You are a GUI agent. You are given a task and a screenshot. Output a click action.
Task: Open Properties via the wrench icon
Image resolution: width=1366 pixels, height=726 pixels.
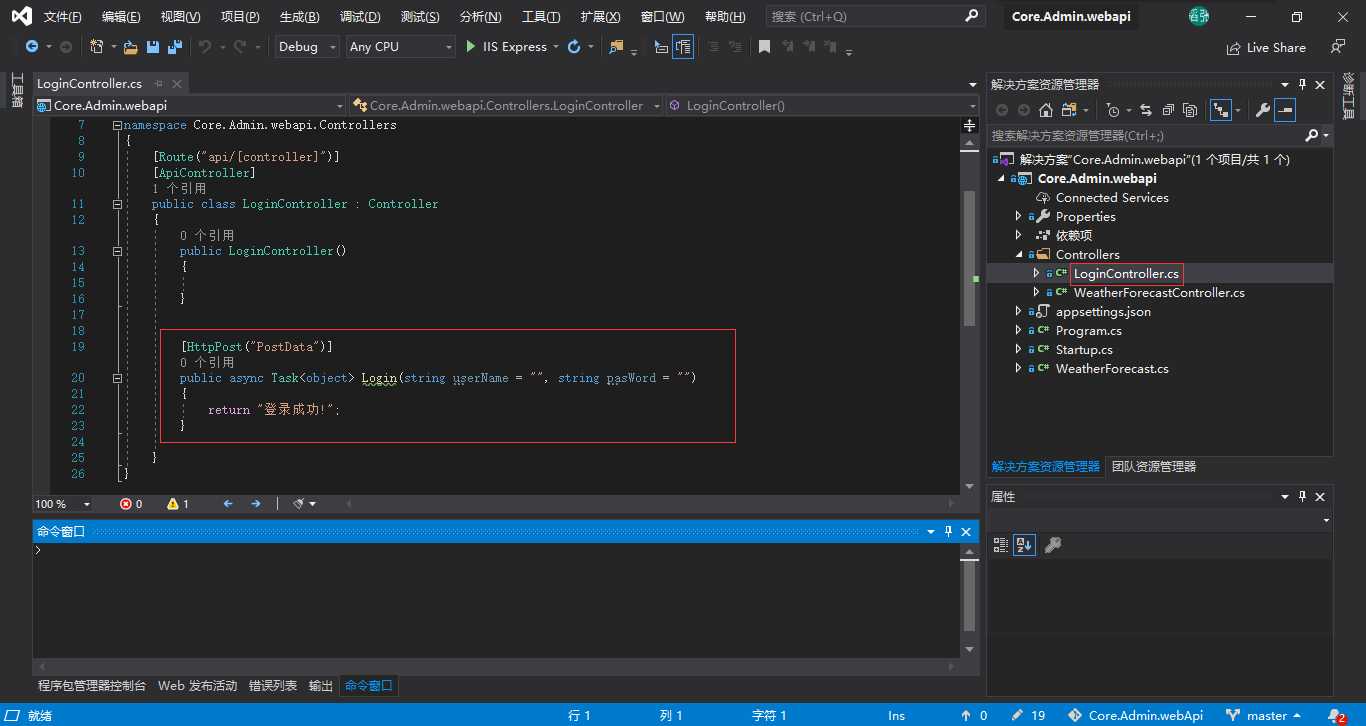coord(1263,110)
